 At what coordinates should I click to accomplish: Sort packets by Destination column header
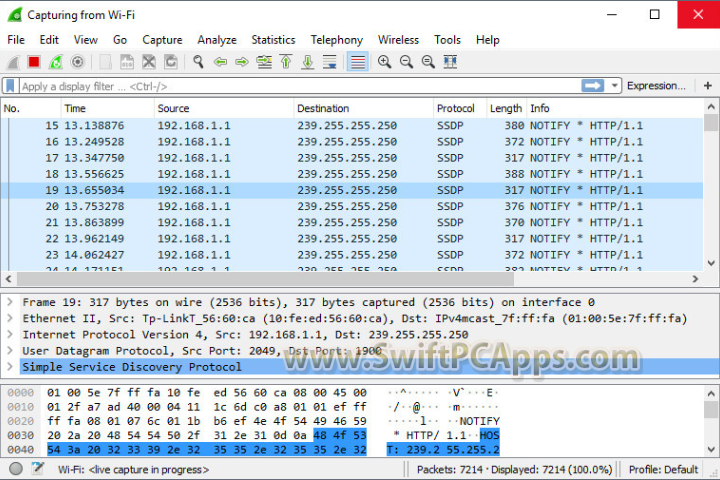tap(363, 108)
